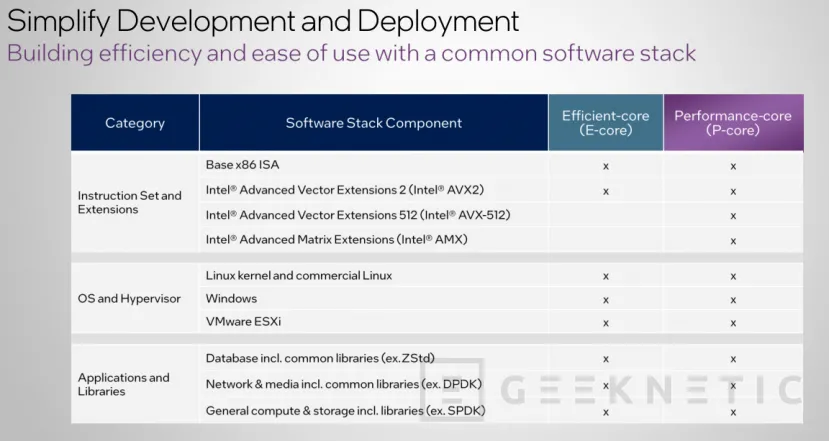829x441 pixels.
Task: Click P-core x mark for Linux kernel
Action: click(x=733, y=276)
